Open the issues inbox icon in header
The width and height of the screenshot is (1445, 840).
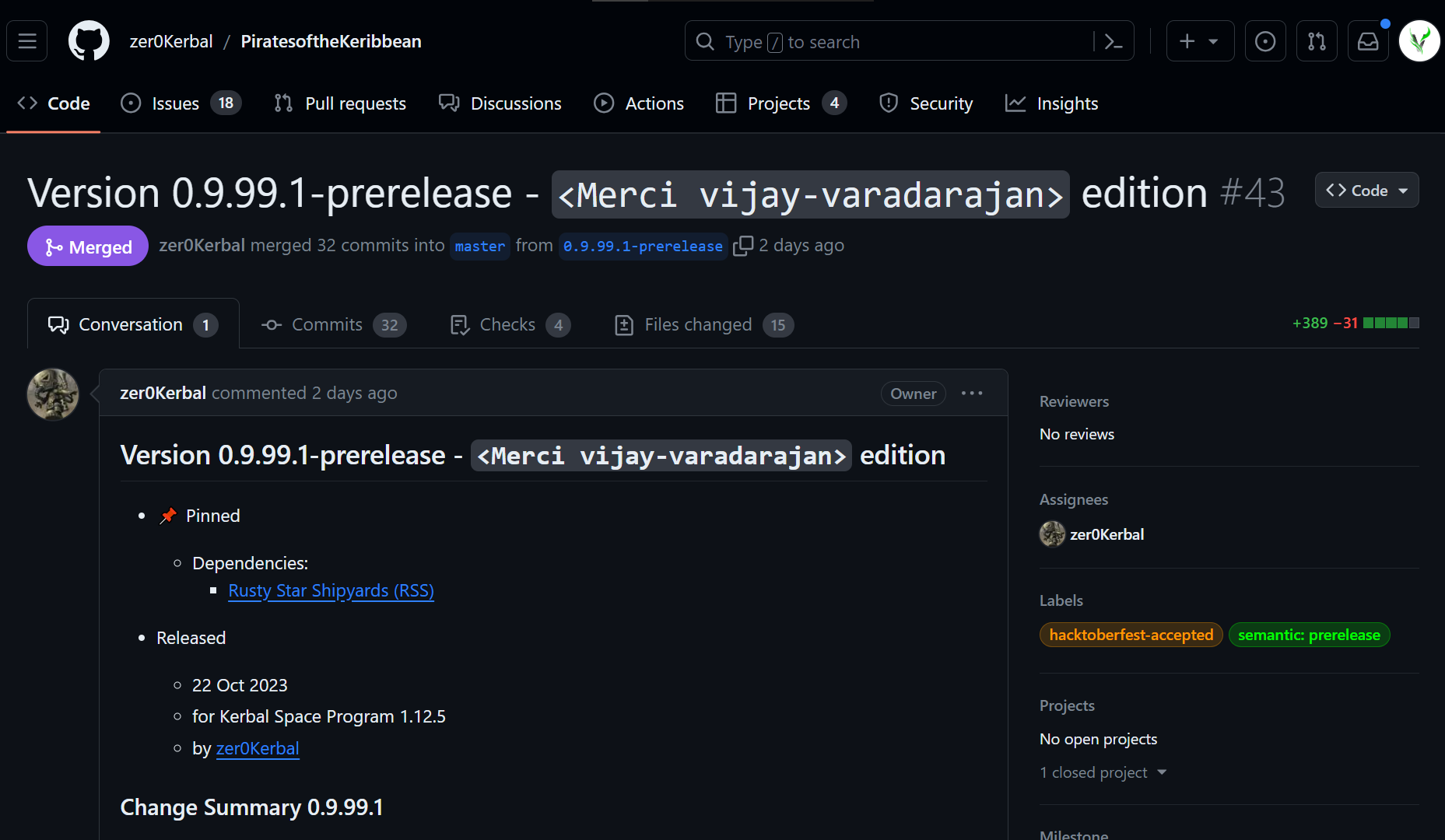tap(1265, 41)
